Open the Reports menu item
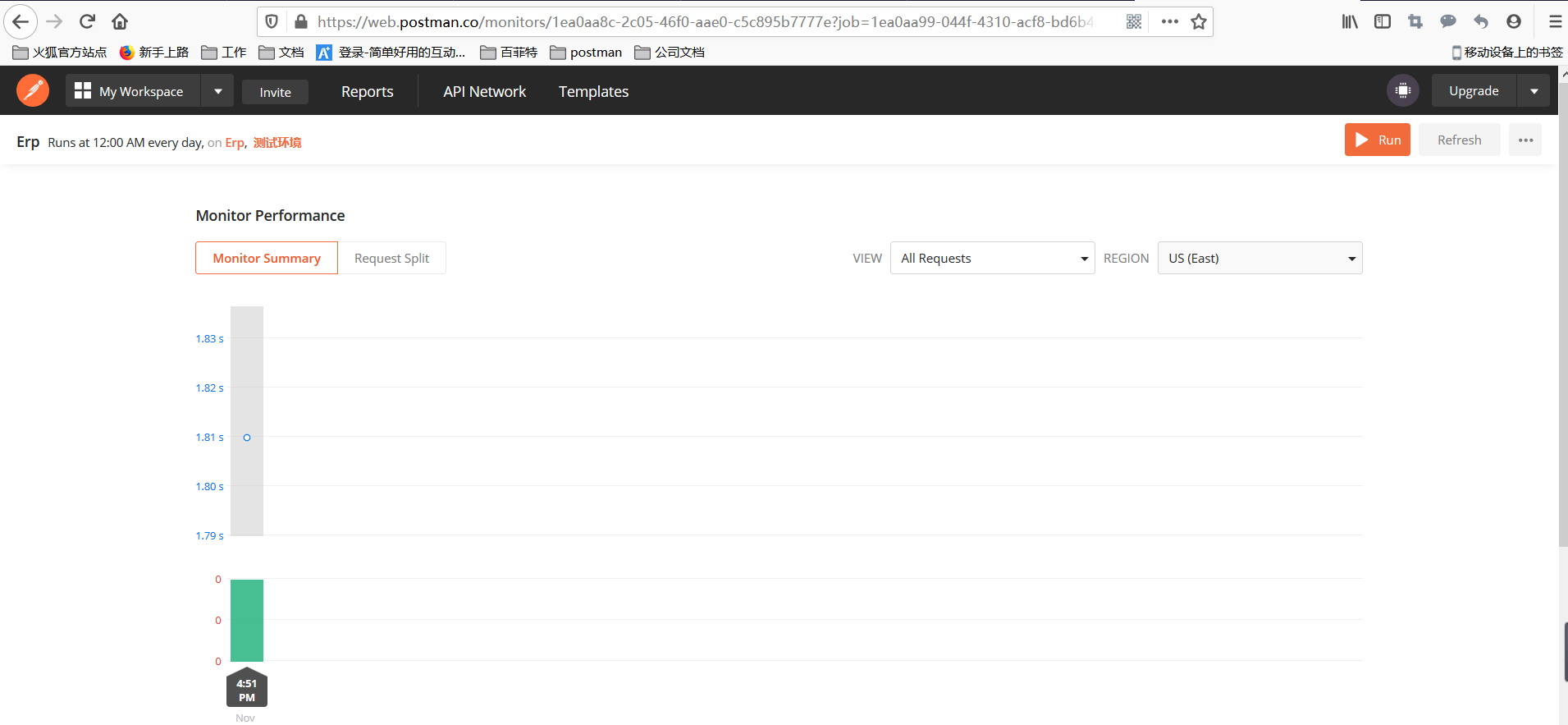The width and height of the screenshot is (1568, 725). (x=367, y=92)
